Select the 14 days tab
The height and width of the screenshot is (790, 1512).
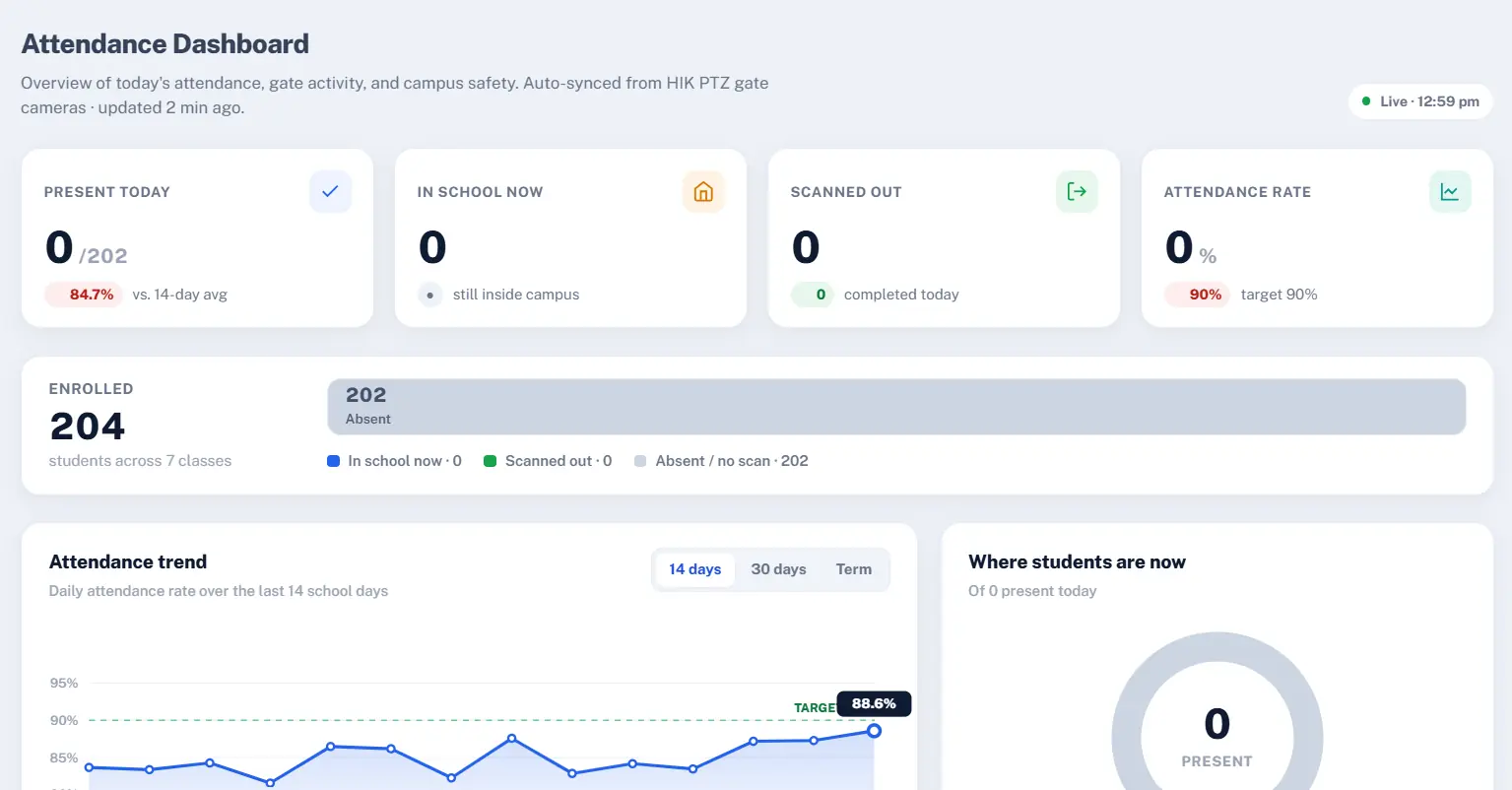tap(694, 569)
